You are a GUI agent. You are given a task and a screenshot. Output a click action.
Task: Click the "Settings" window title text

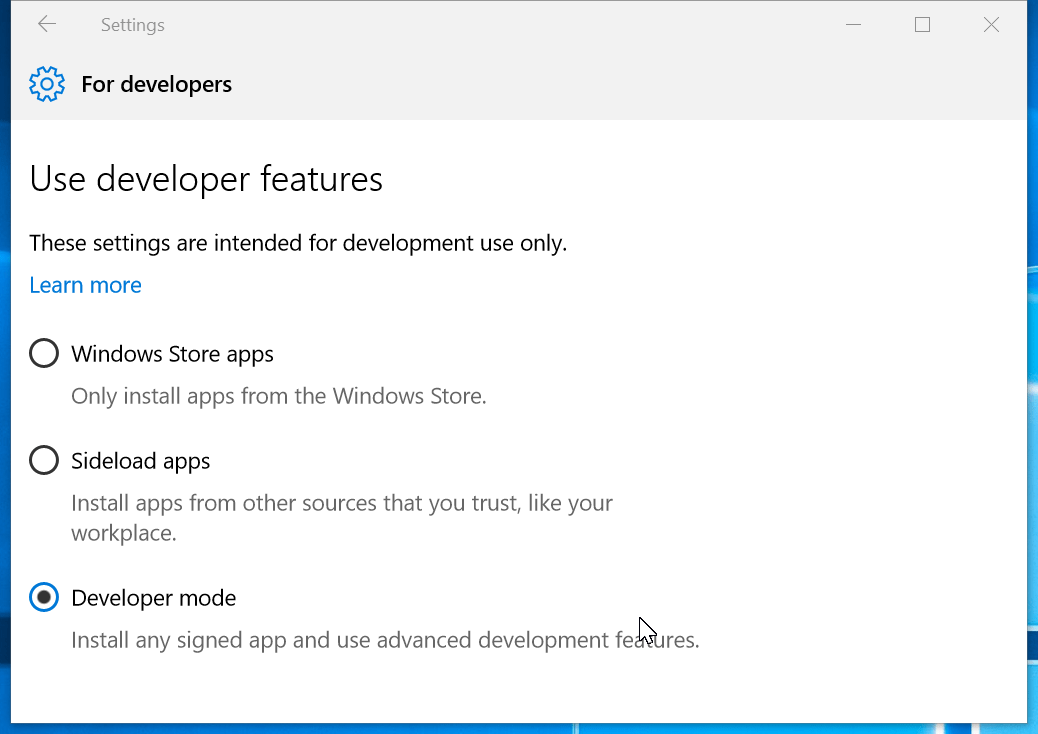pyautogui.click(x=132, y=25)
